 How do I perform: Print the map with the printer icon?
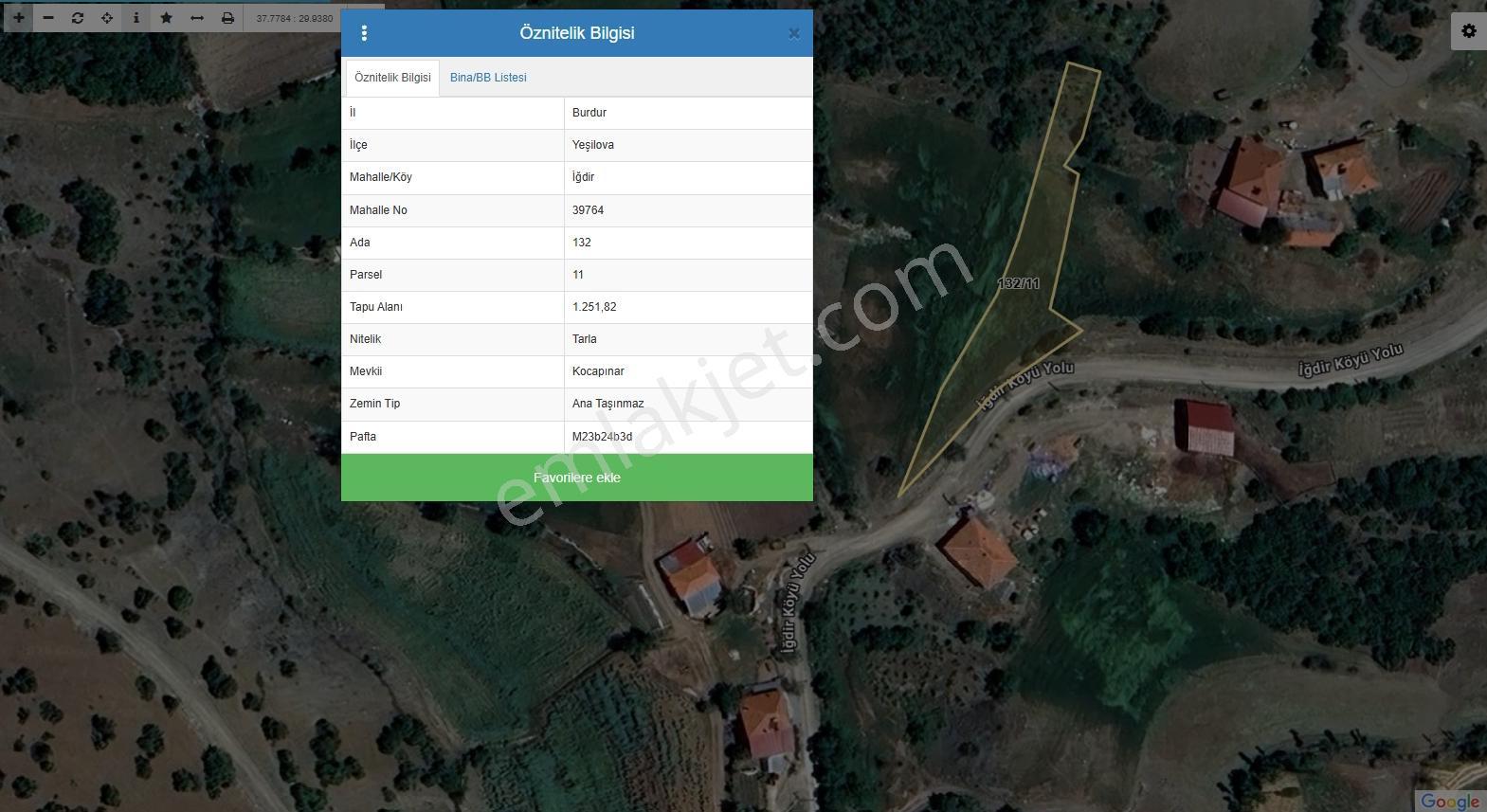[x=227, y=18]
